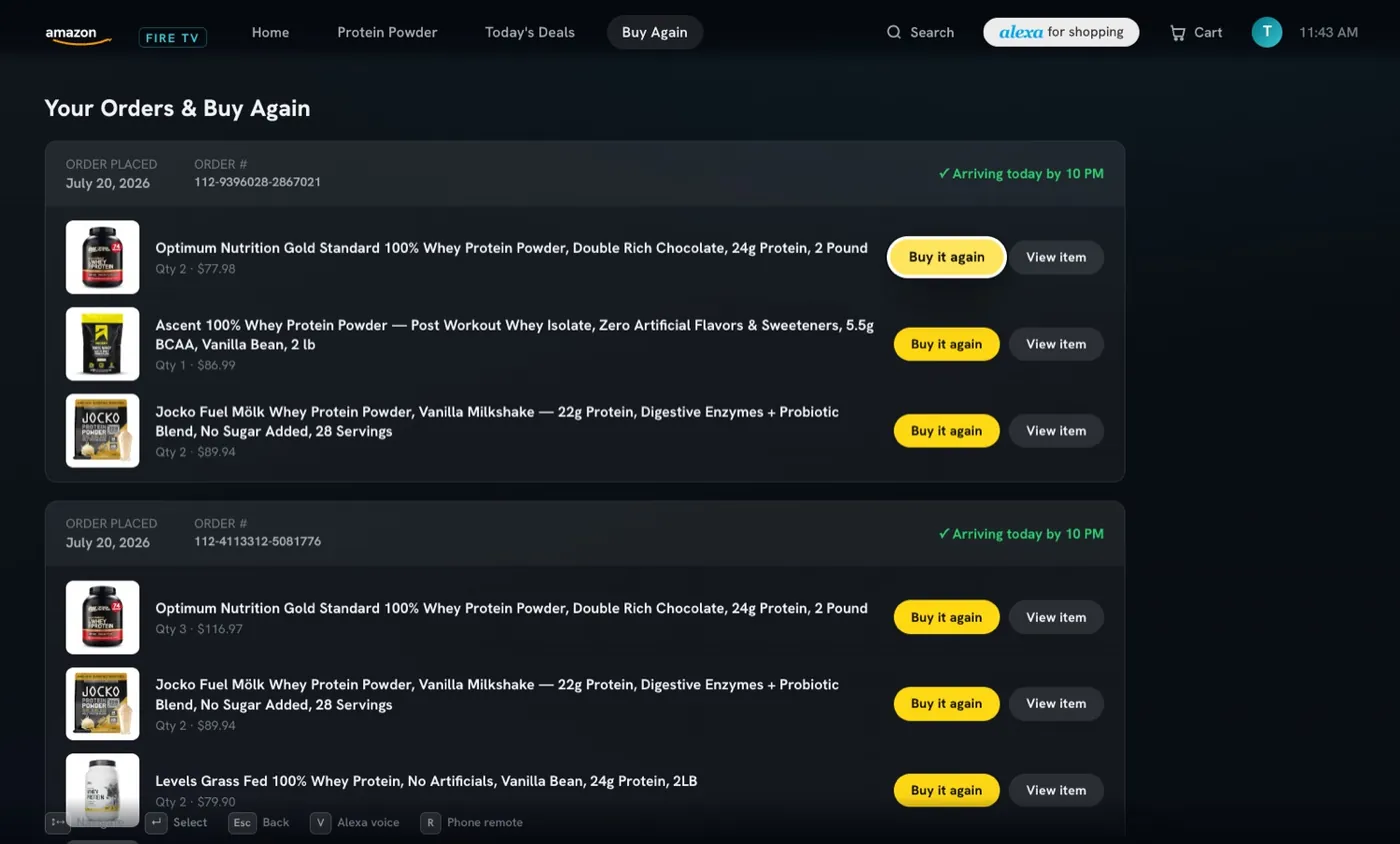Go to the Home tab
The width and height of the screenshot is (1400, 844).
[x=270, y=32]
